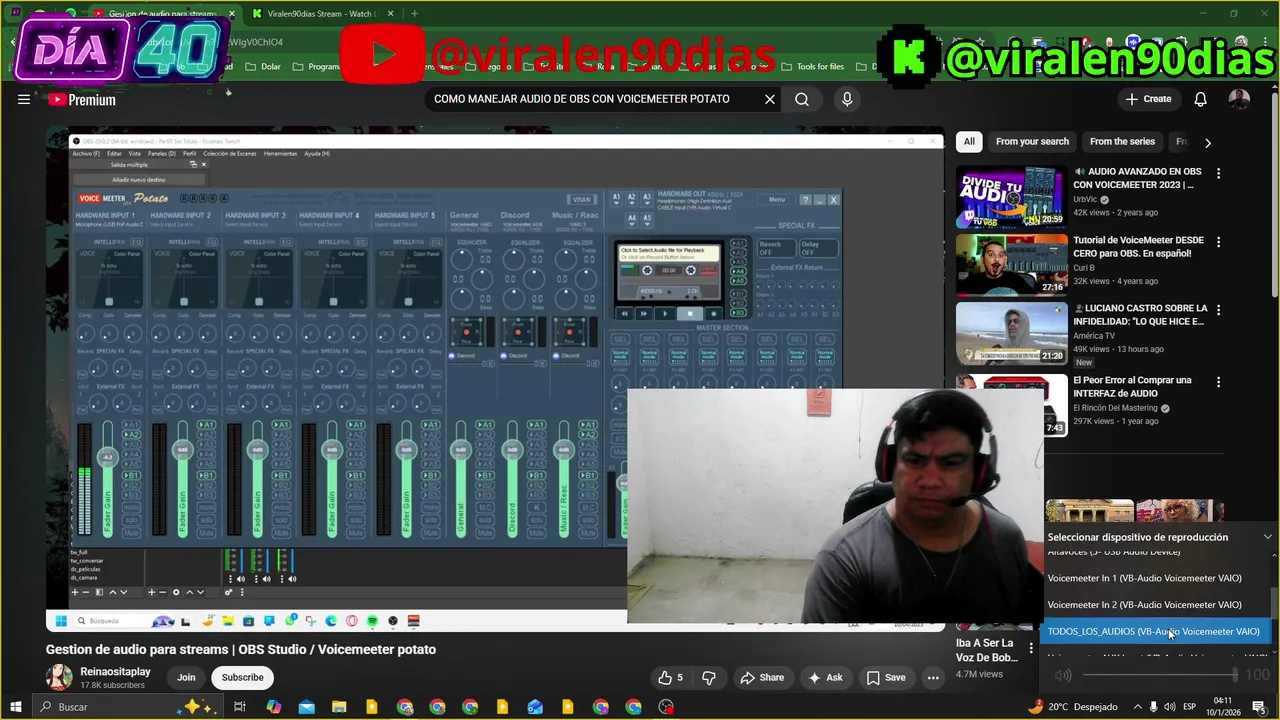
Task: Open Tools for files bookmarks folder
Action: (812, 67)
